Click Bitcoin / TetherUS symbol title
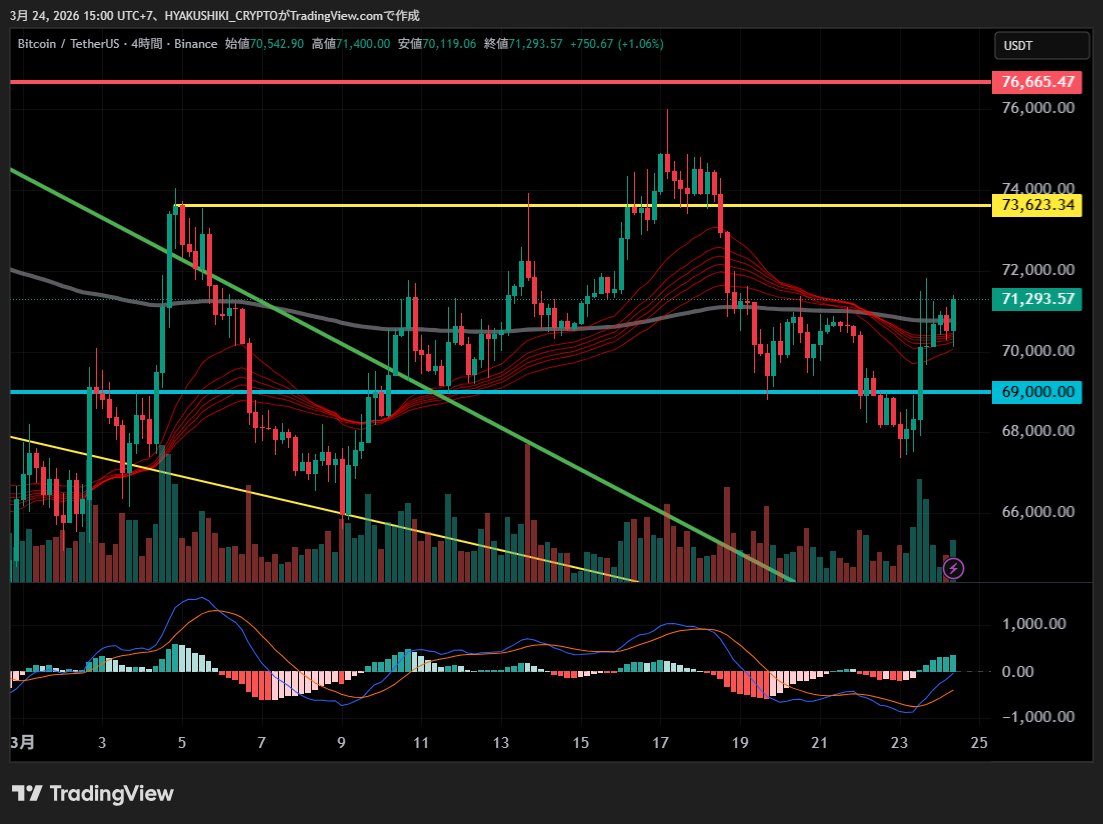 click(x=68, y=44)
